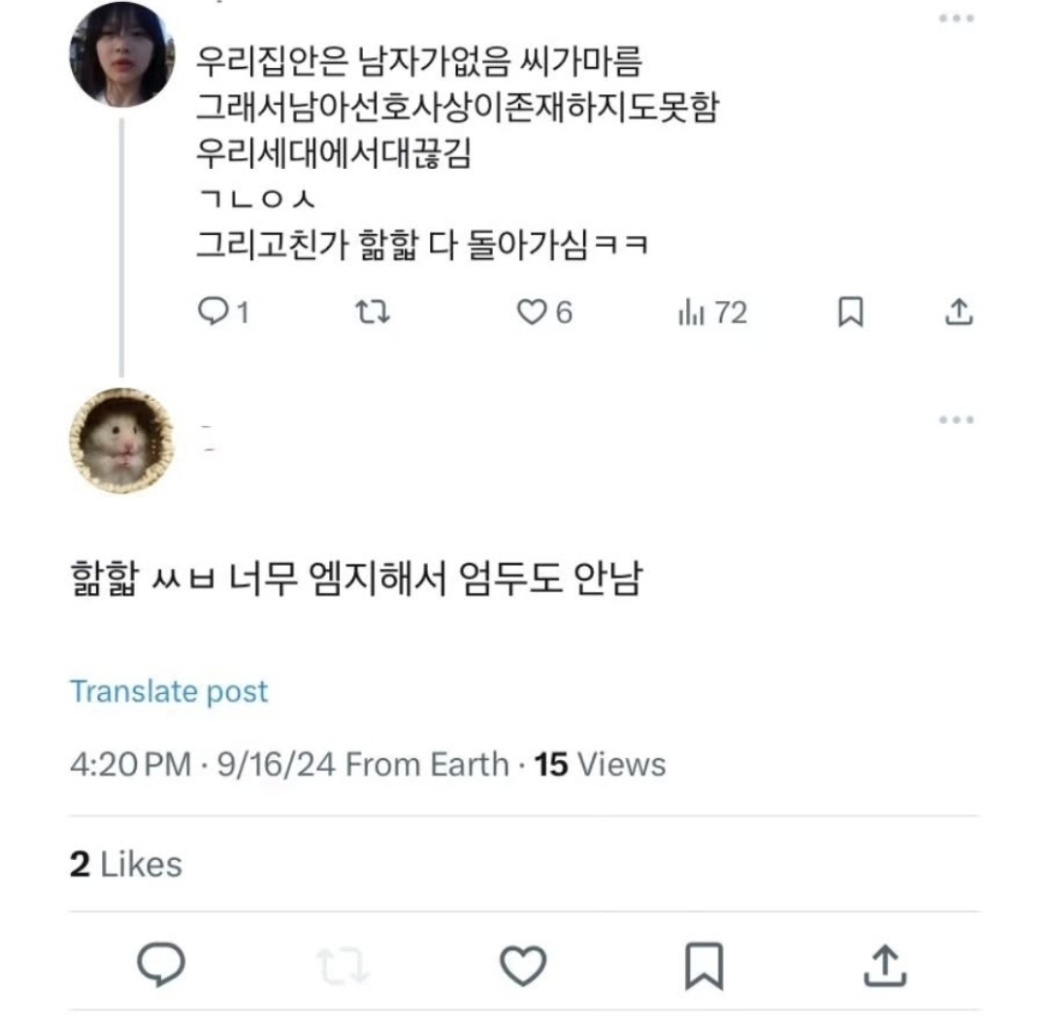Share the first tweet
1048x1024 pixels.
(x=958, y=313)
